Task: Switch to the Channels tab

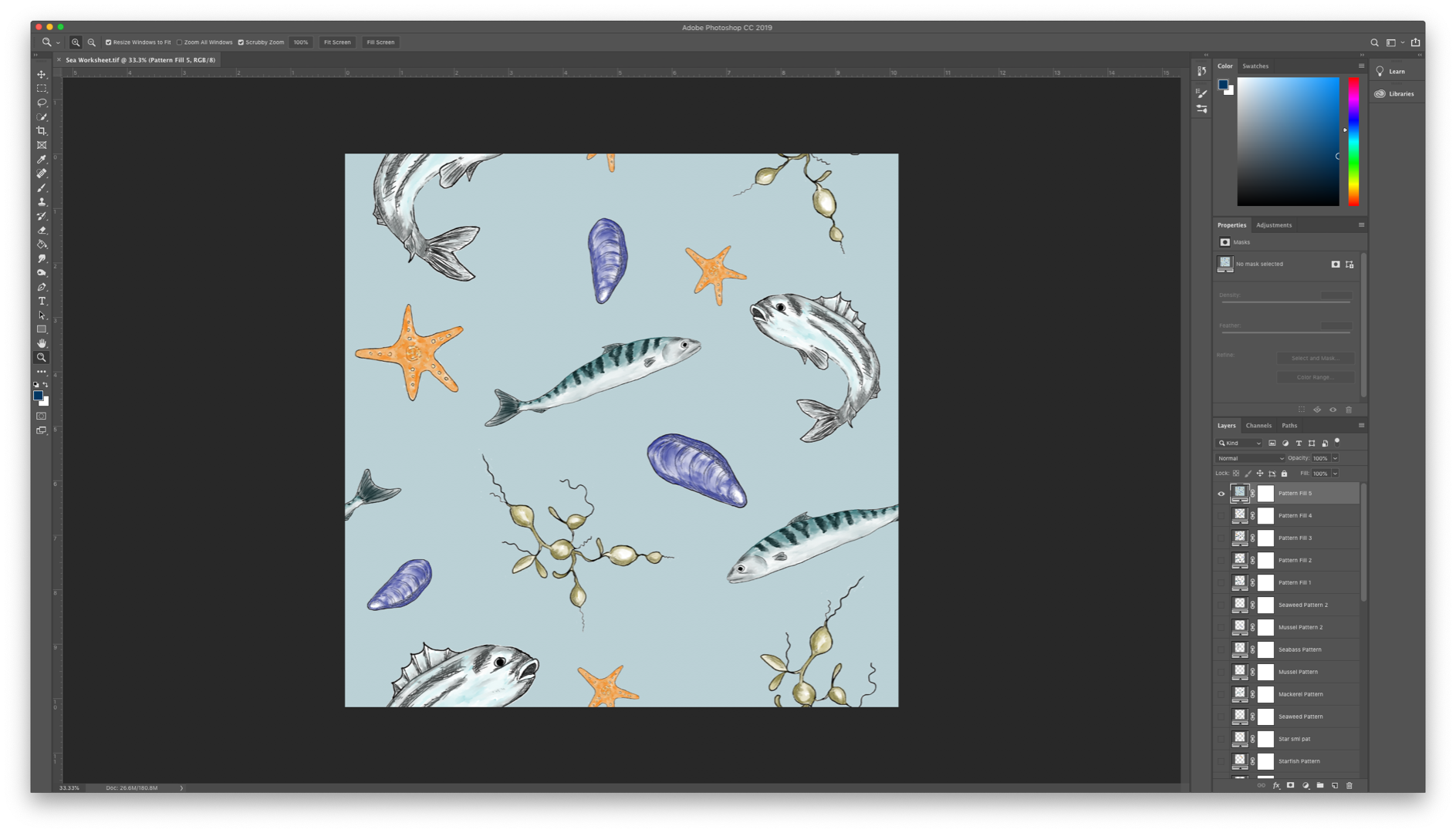Action: pos(1258,426)
